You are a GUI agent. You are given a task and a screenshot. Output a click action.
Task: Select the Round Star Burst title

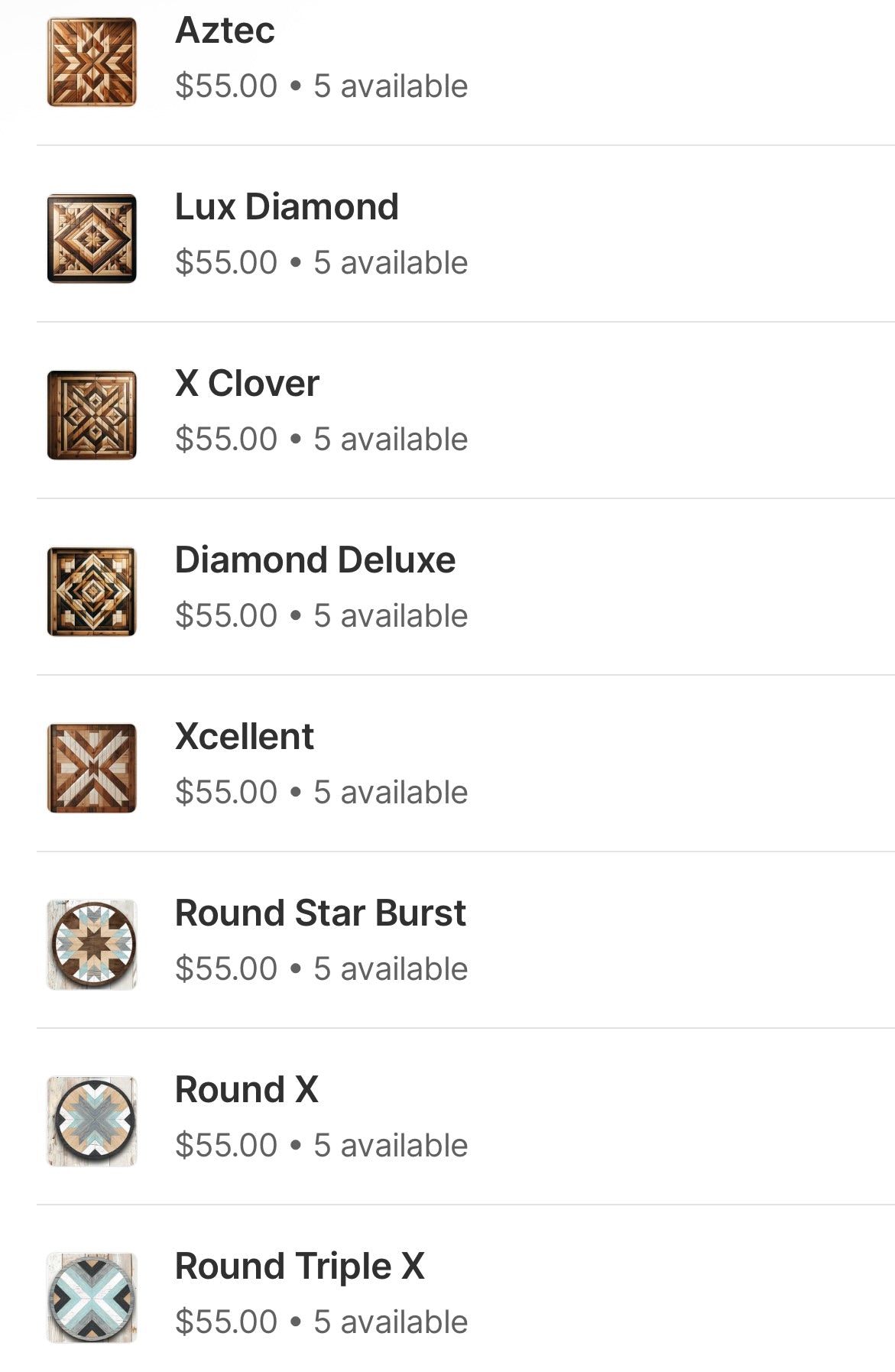[x=320, y=913]
